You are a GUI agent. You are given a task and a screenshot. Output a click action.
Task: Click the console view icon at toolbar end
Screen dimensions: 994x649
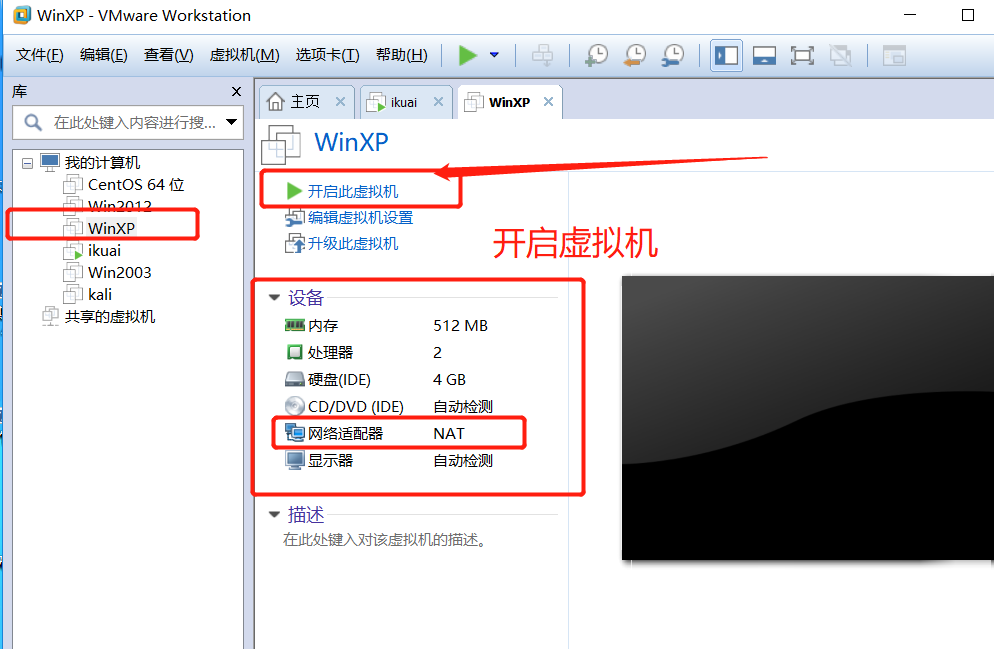point(894,55)
